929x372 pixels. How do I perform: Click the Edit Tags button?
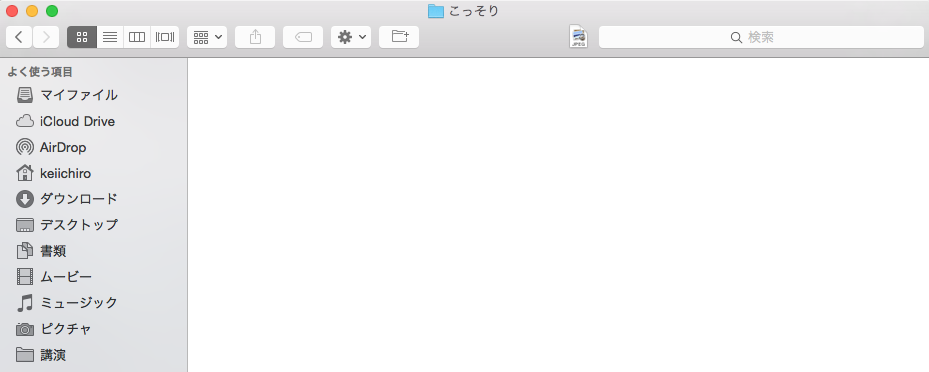click(303, 37)
